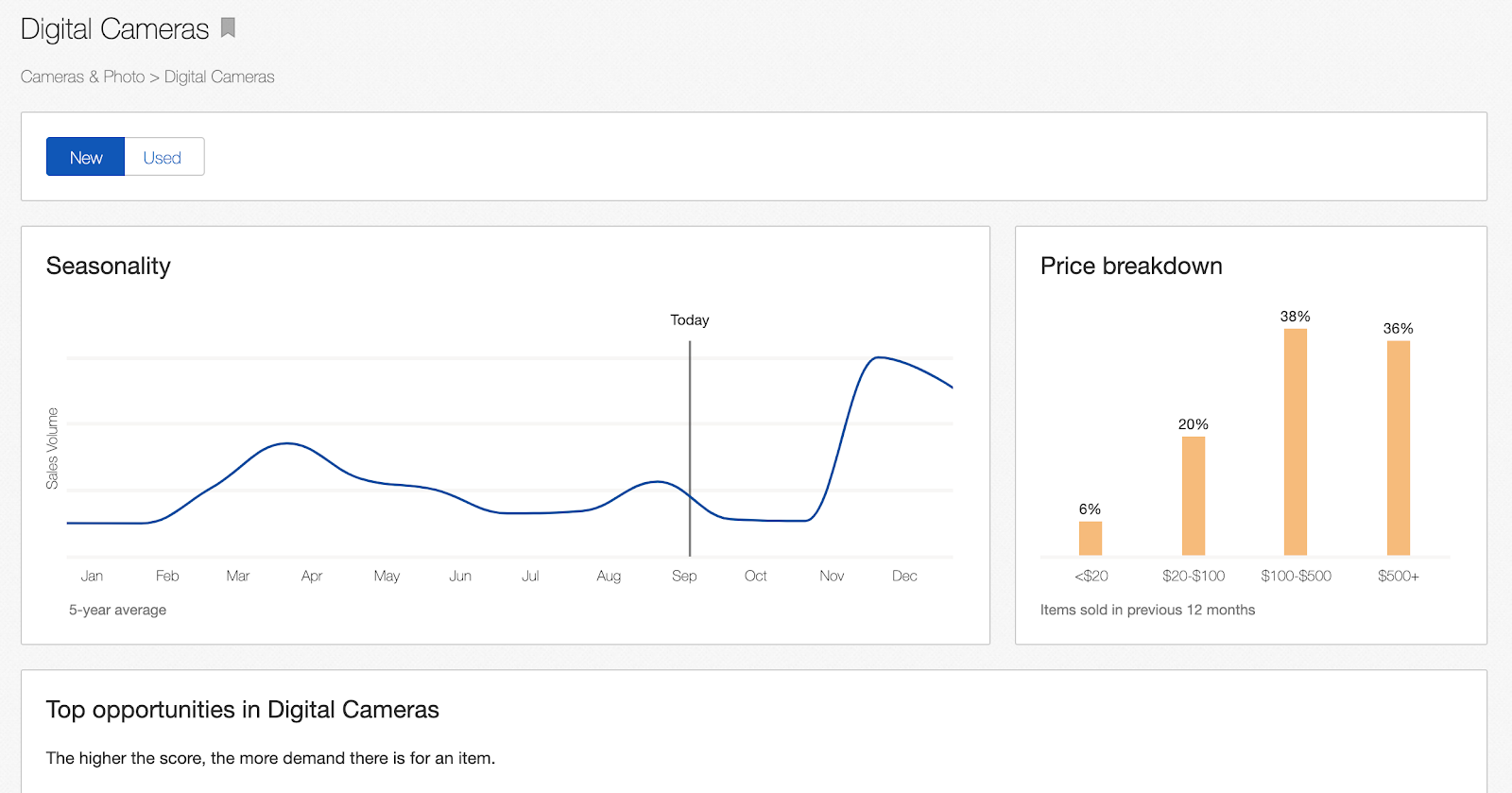Click the higher the score description text
The height and width of the screenshot is (793, 1512).
270,758
